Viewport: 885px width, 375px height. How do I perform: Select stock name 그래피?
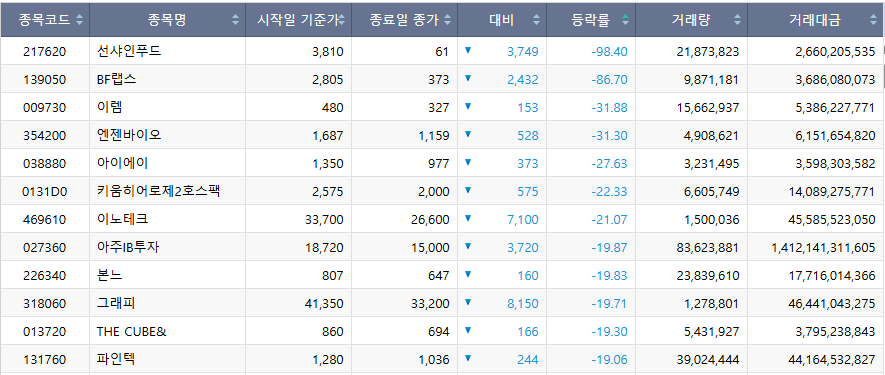pos(116,303)
